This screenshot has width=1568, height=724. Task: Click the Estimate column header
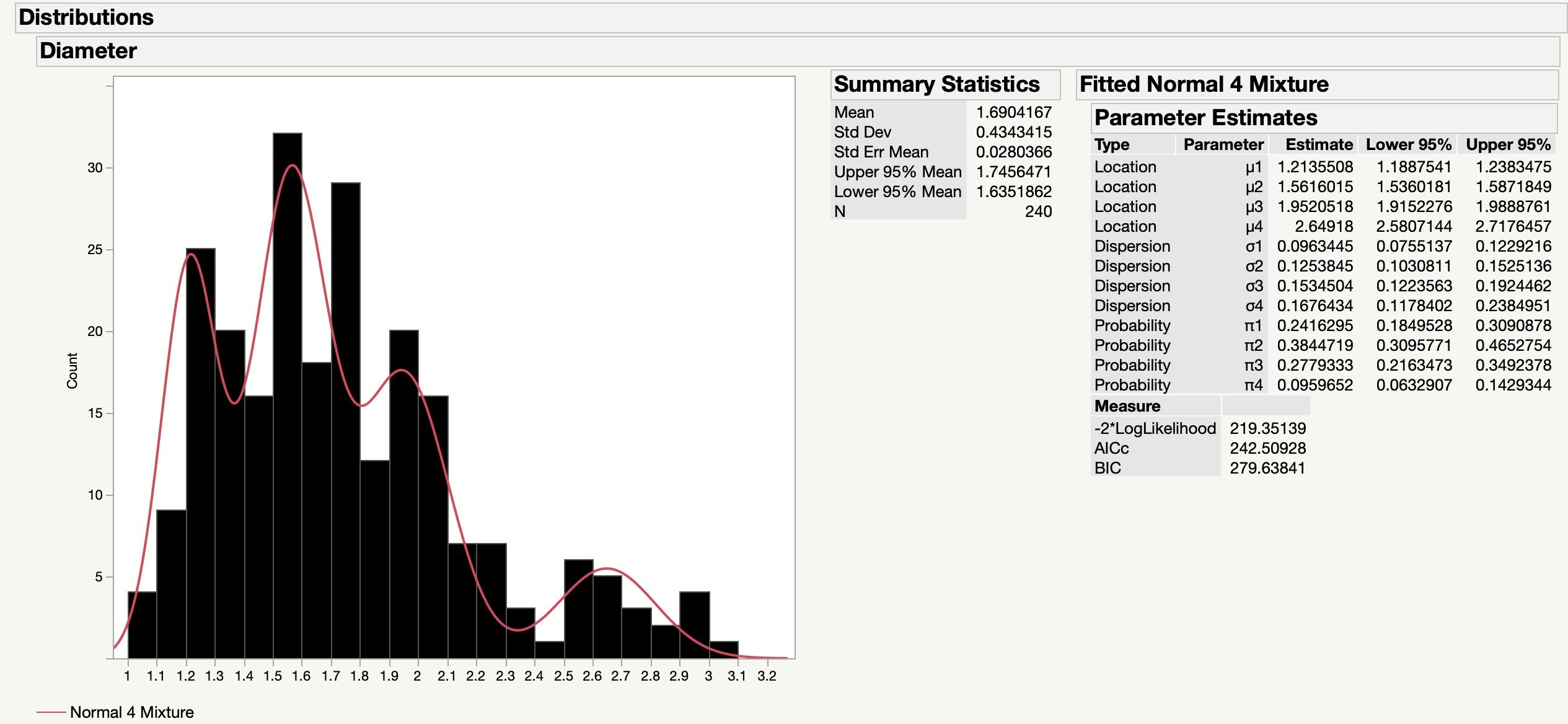[1319, 144]
